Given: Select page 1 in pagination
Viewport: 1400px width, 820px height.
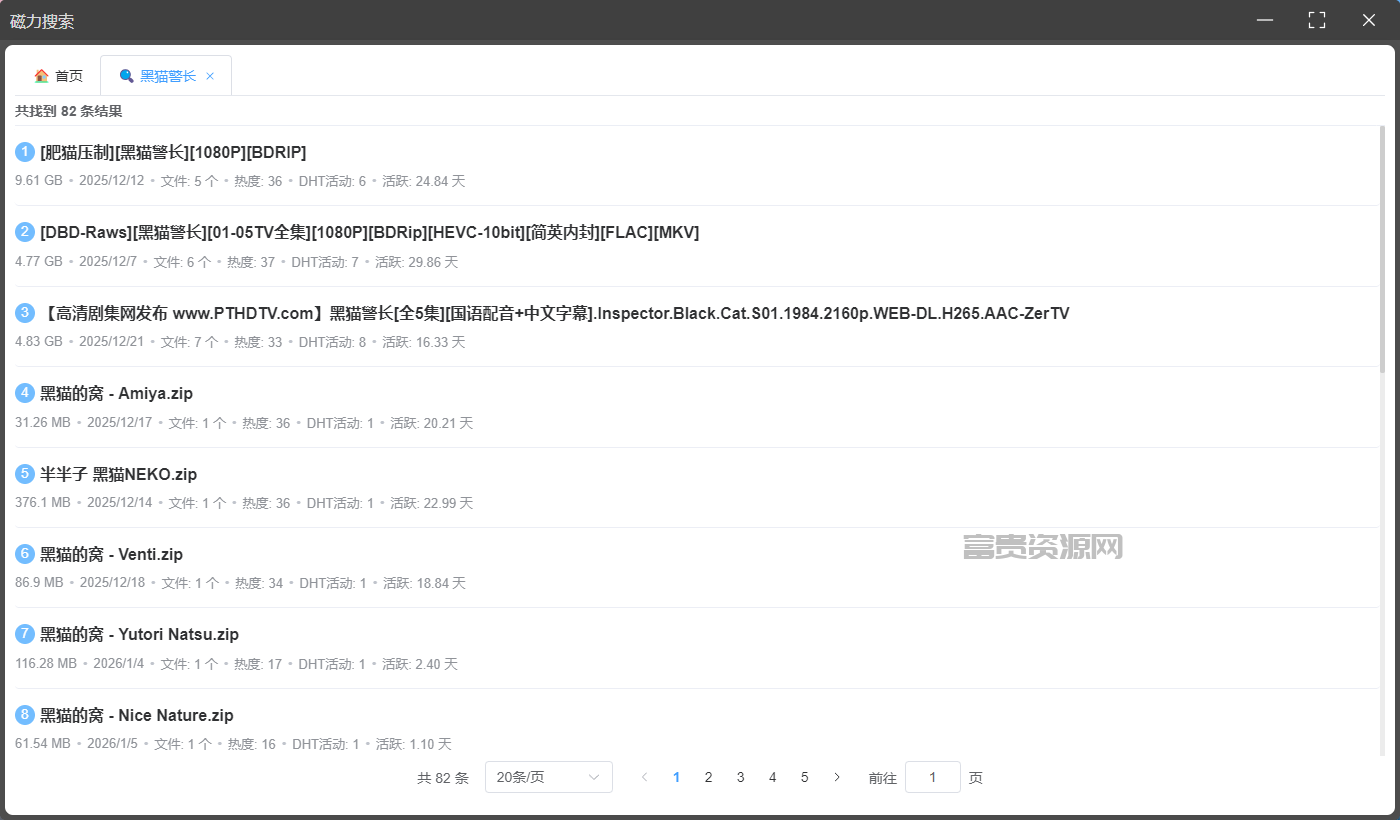Looking at the screenshot, I should coord(677,777).
